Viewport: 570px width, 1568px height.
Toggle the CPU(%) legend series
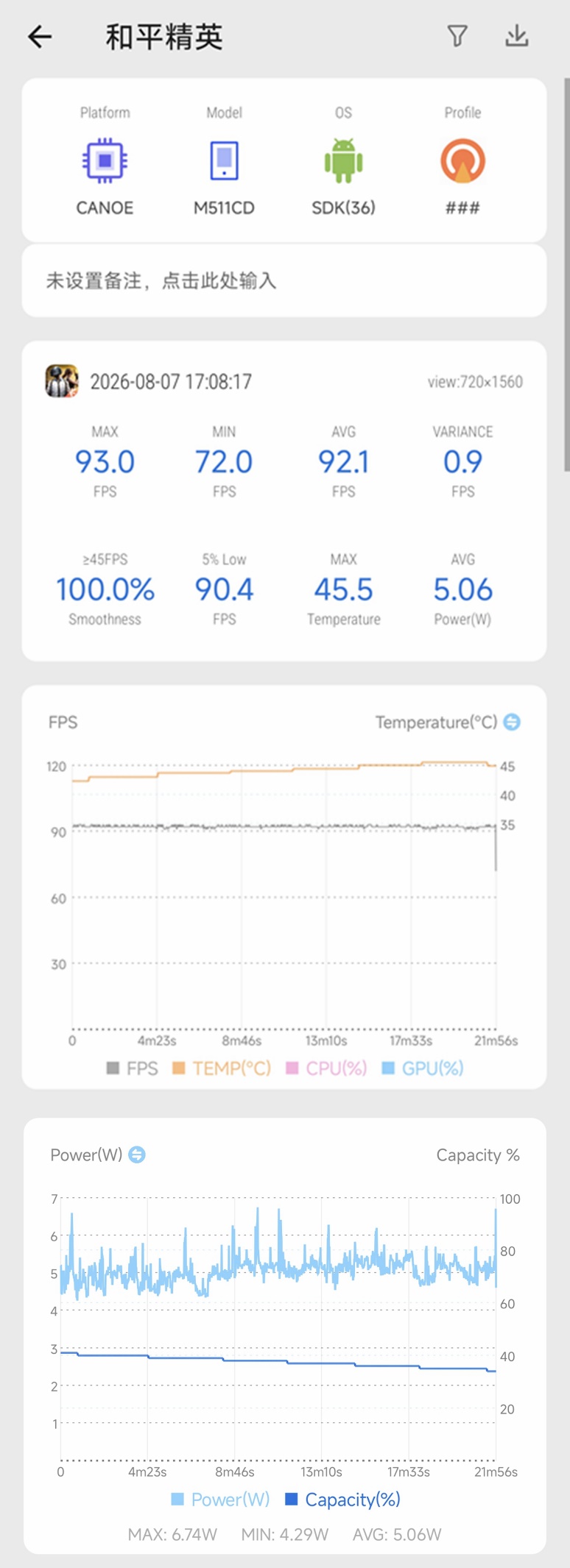[326, 1068]
